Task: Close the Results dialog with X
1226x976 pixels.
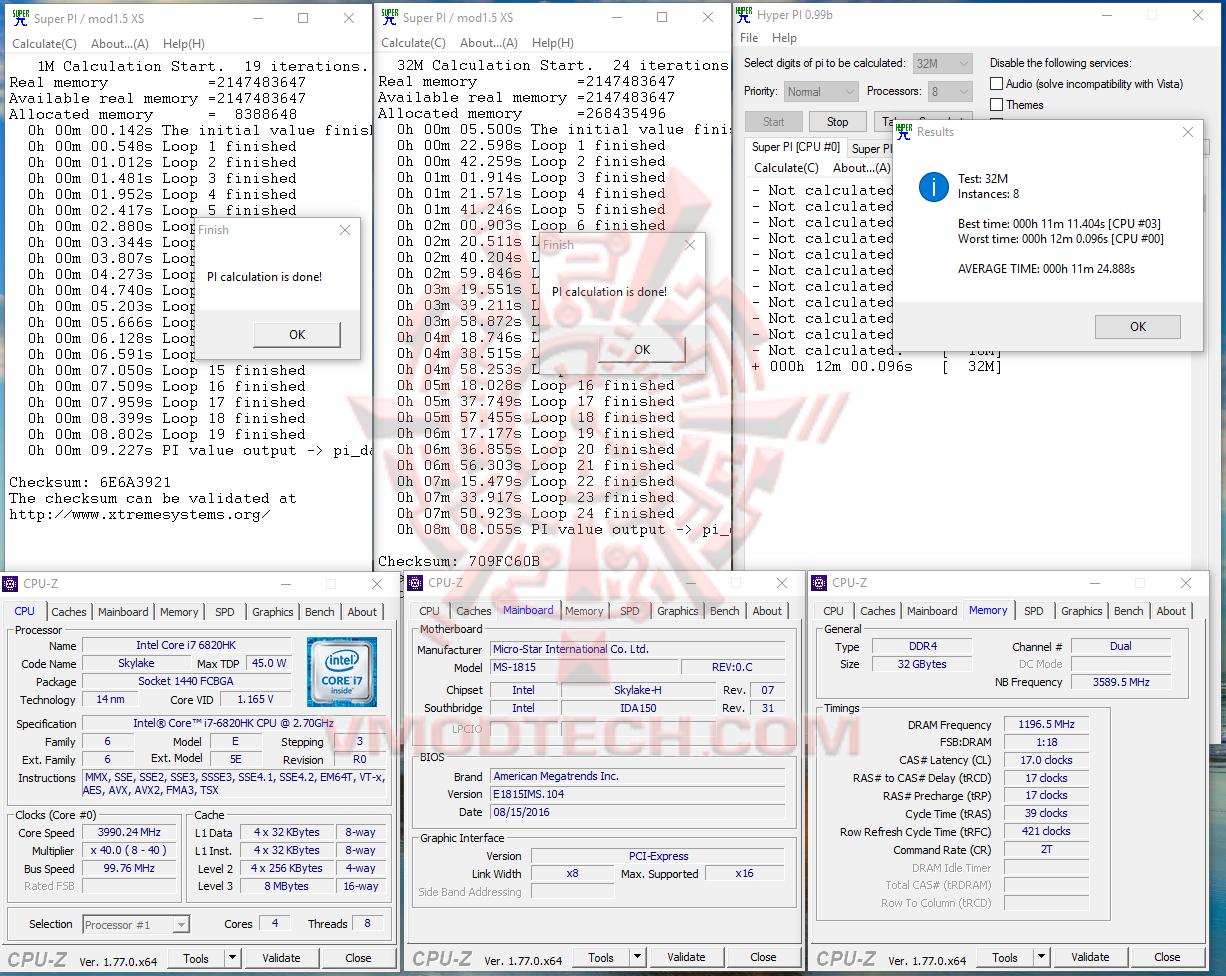Action: click(1188, 131)
